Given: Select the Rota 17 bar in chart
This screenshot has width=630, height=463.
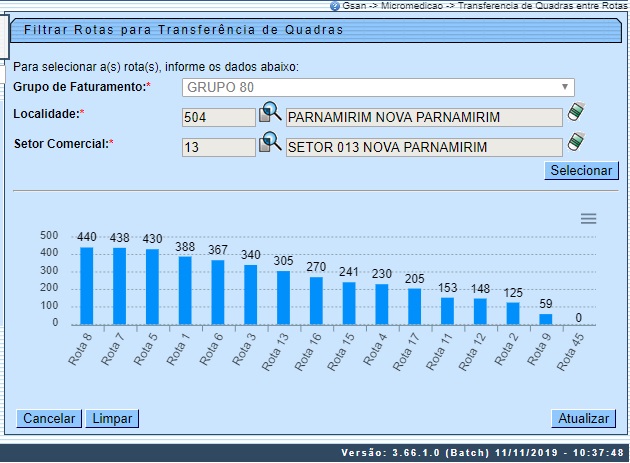Looking at the screenshot, I should [415, 307].
